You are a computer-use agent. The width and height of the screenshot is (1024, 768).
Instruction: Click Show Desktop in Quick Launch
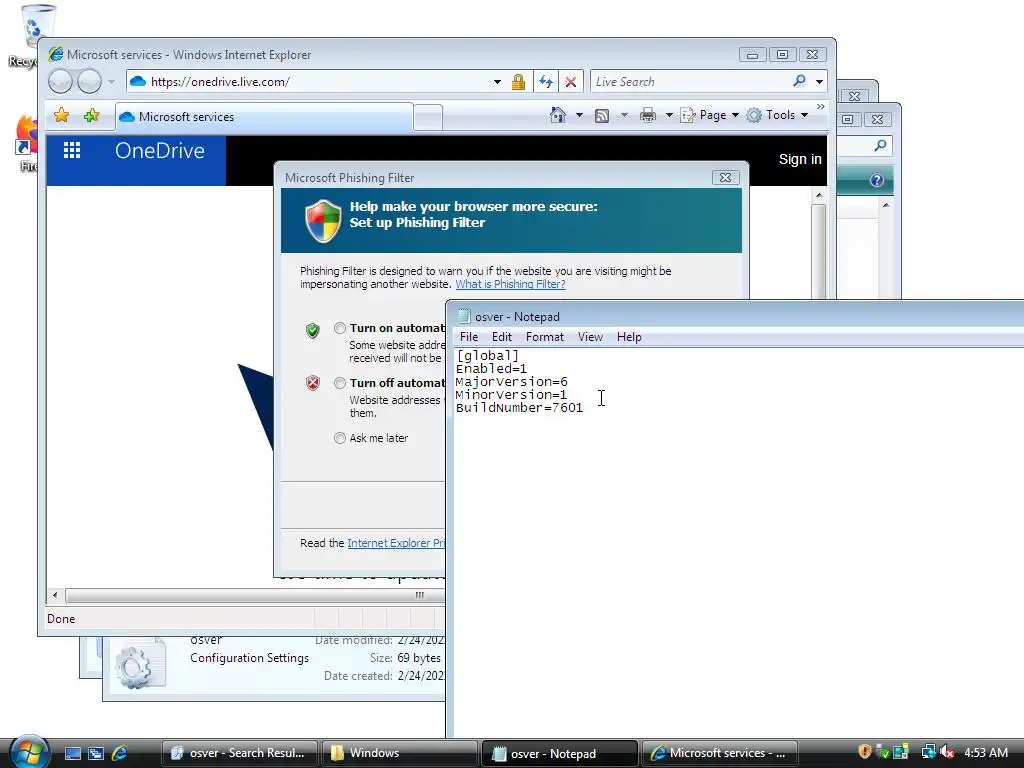click(x=72, y=753)
